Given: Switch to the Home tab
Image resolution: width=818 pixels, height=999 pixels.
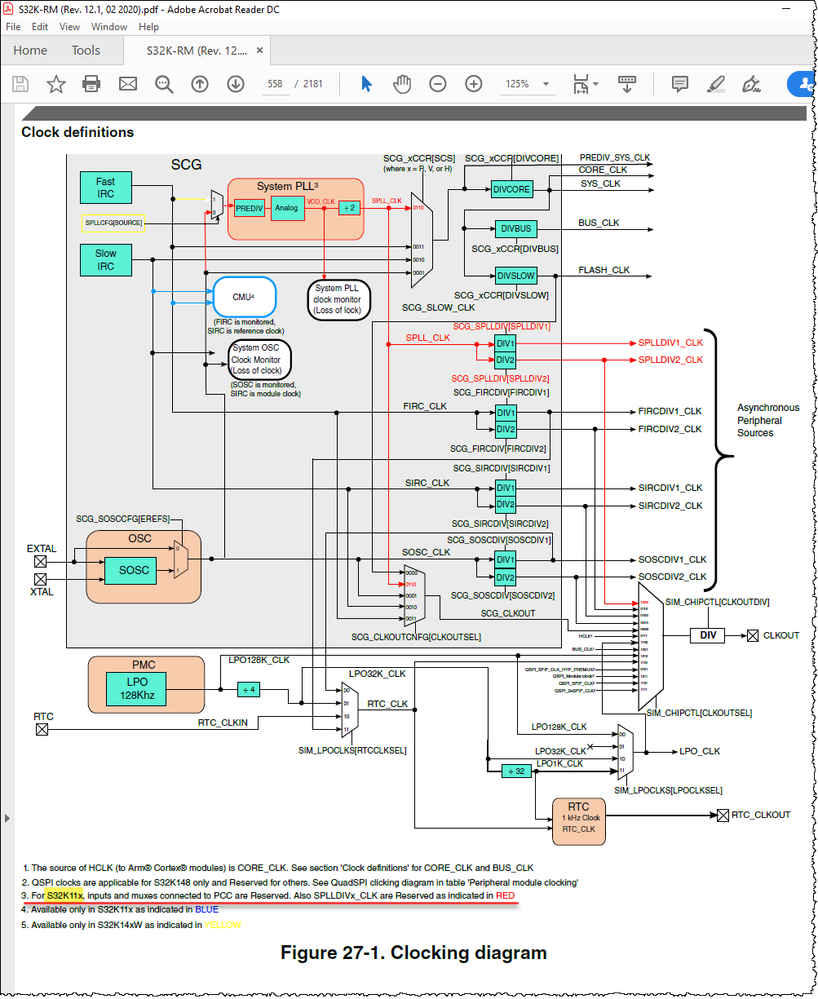Looking at the screenshot, I should point(30,50).
